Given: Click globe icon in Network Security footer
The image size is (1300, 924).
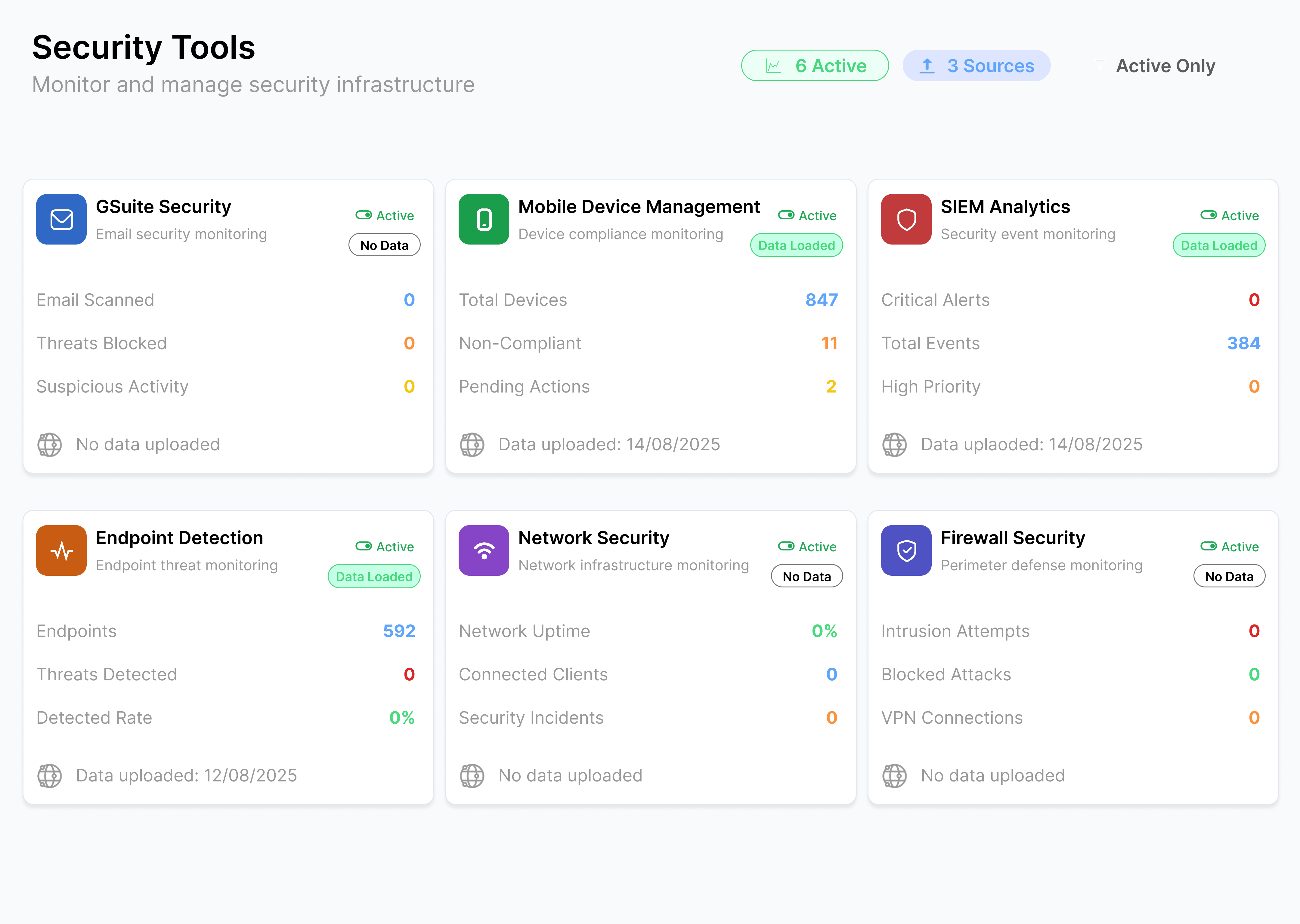Looking at the screenshot, I should point(472,775).
